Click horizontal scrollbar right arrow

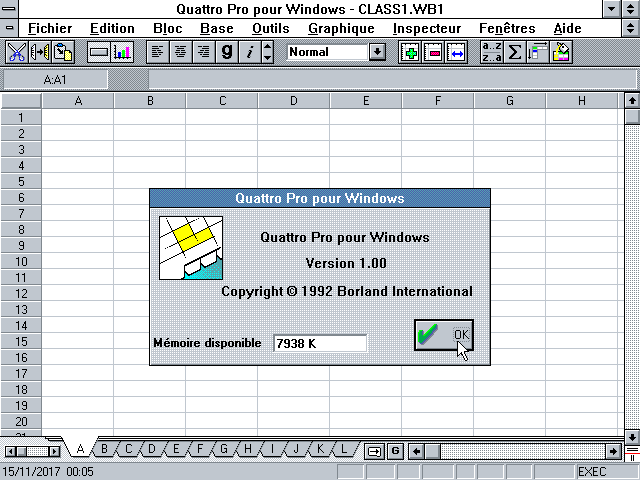pos(613,451)
